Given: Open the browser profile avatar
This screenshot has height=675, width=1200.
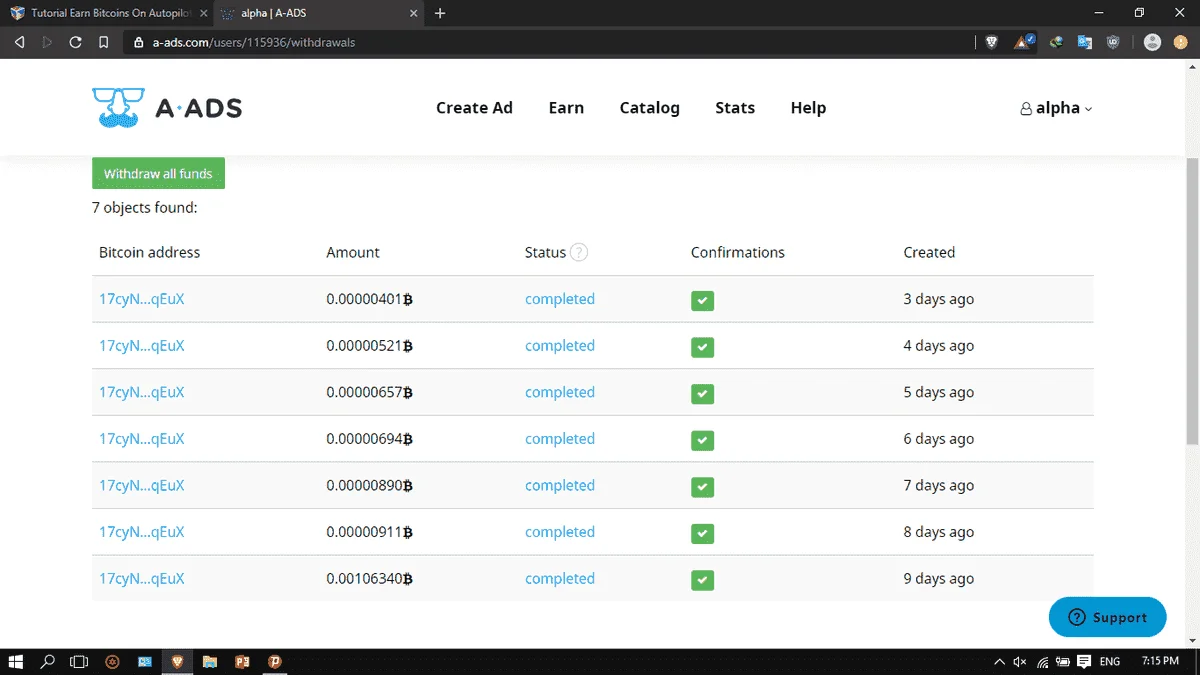Looking at the screenshot, I should [1152, 42].
